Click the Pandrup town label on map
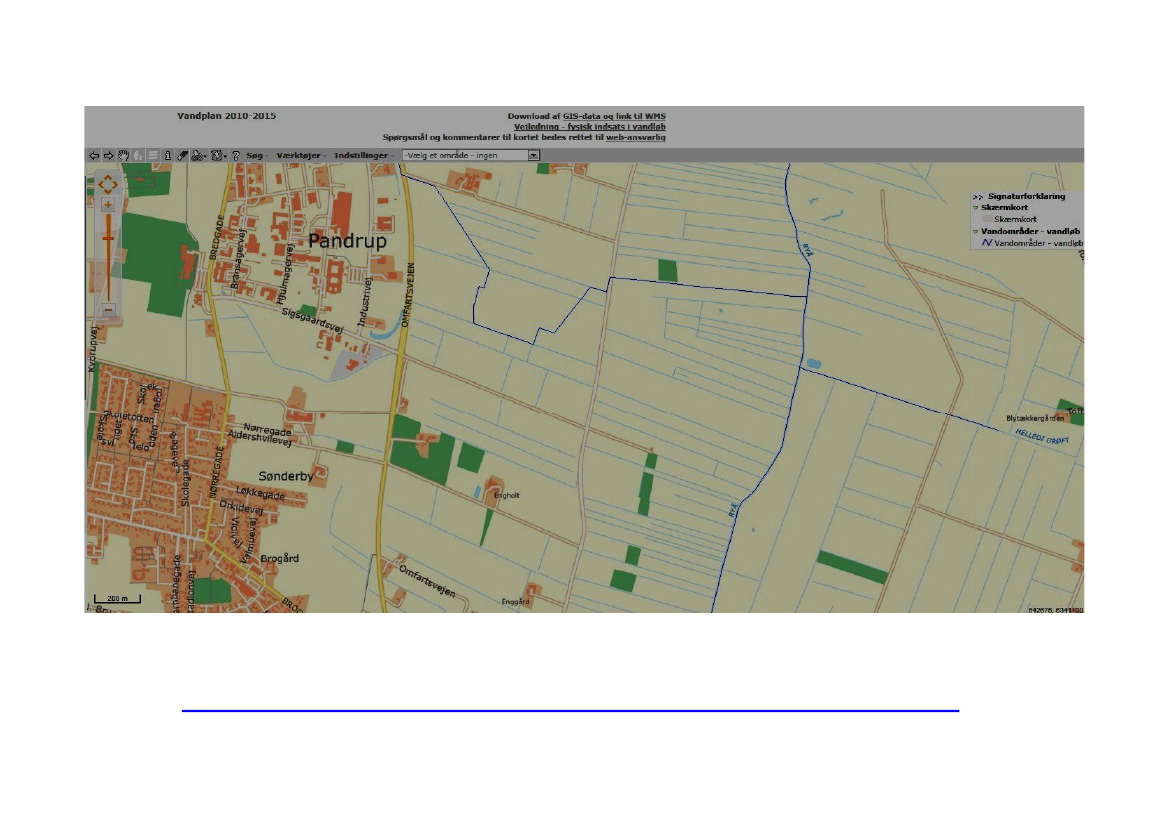This screenshot has width=1169, height=827. point(347,241)
